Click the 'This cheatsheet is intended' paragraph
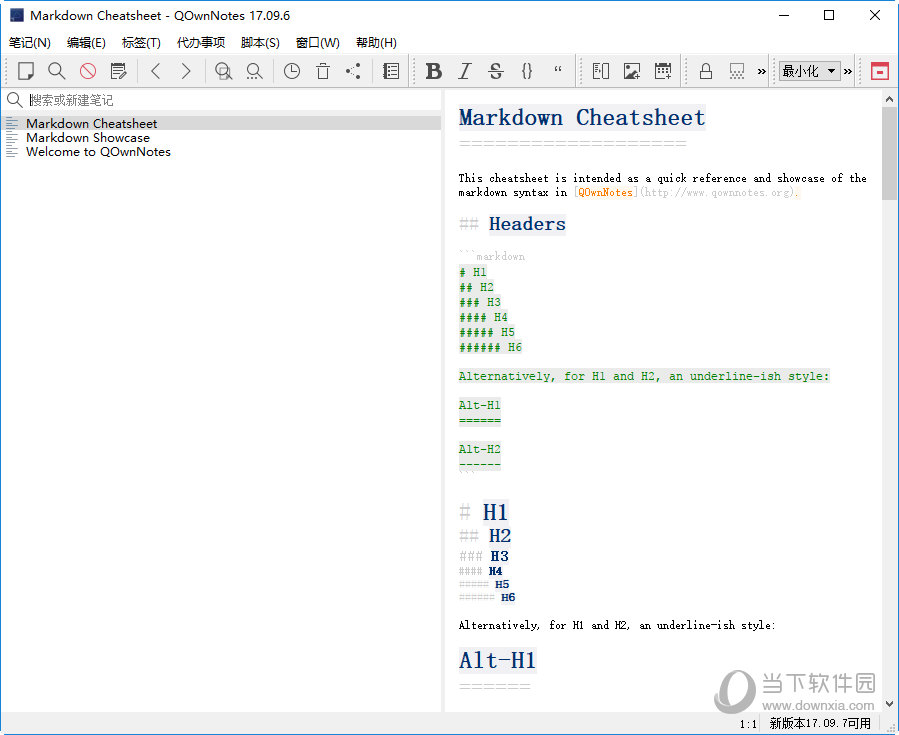This screenshot has width=899, height=735. 662,185
